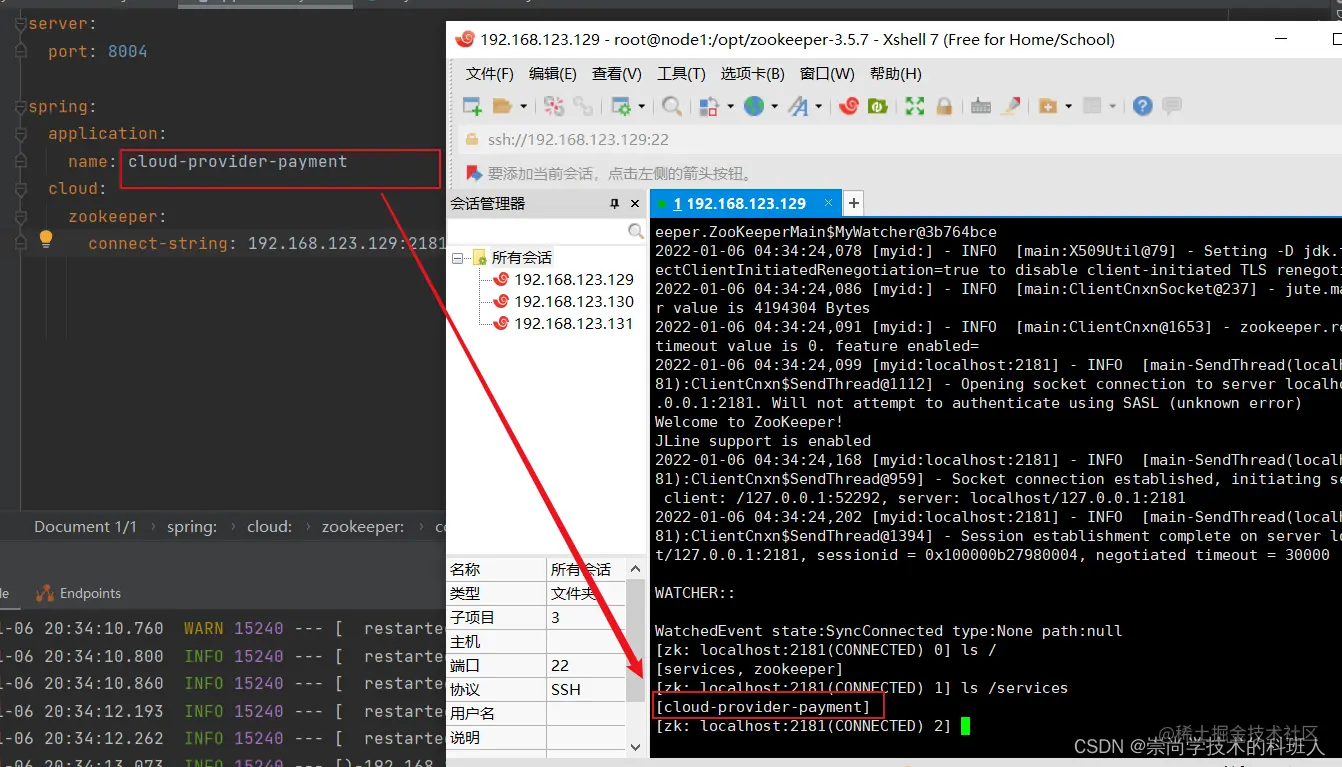Click the globe encoding icon
This screenshot has width=1342, height=767.
(754, 106)
